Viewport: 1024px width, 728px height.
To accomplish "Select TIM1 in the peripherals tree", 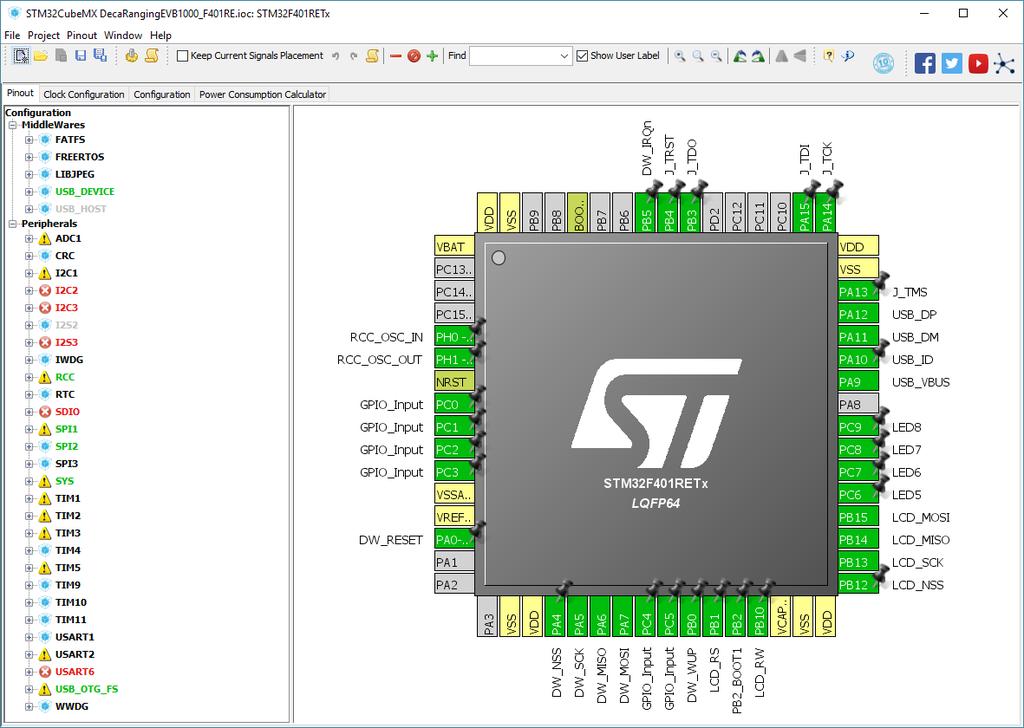I will (x=68, y=499).
